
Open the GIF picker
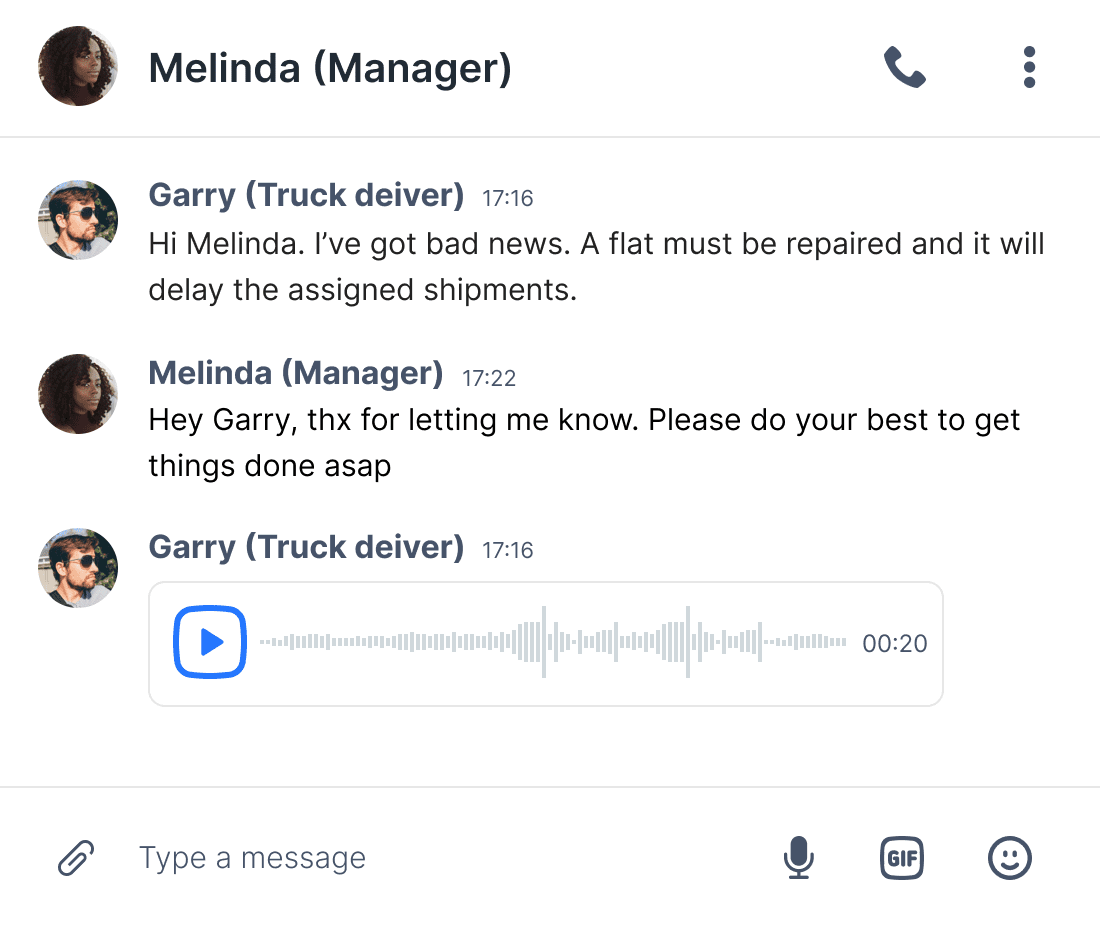(901, 858)
